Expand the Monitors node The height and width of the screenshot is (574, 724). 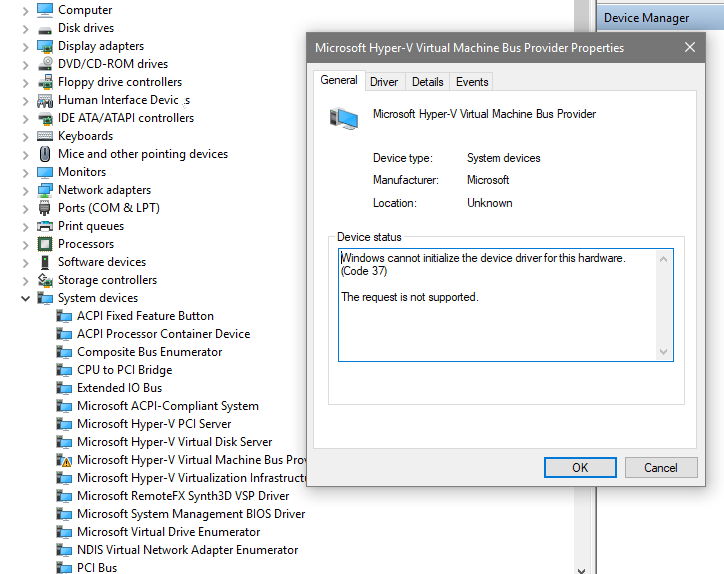[x=25, y=173]
